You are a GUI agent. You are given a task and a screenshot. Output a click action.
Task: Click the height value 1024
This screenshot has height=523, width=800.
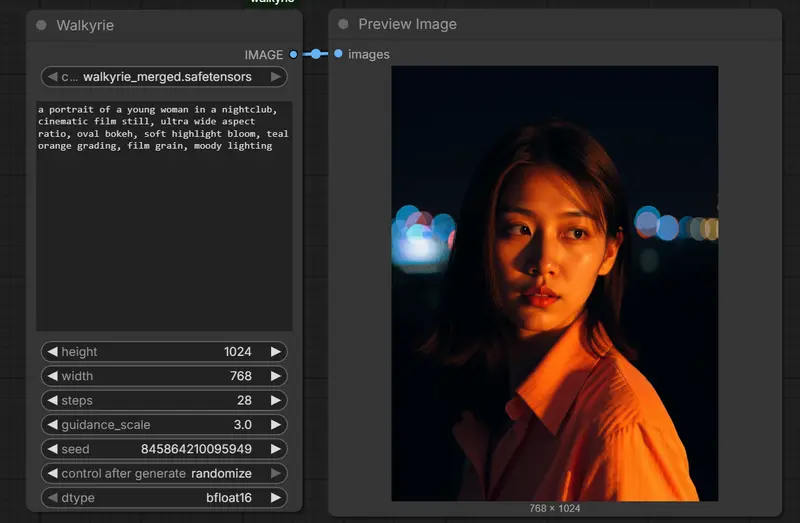tap(238, 352)
